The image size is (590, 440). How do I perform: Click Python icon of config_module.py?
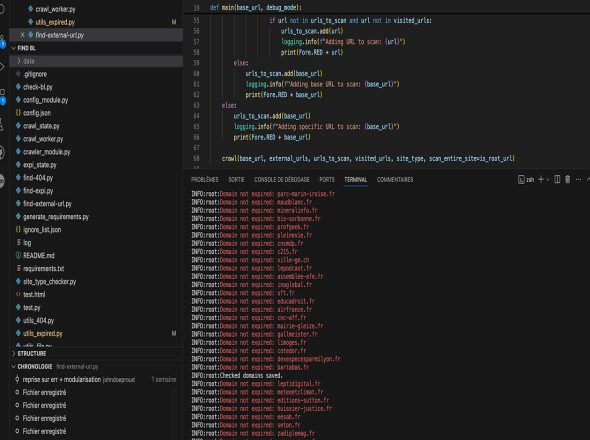[18, 100]
